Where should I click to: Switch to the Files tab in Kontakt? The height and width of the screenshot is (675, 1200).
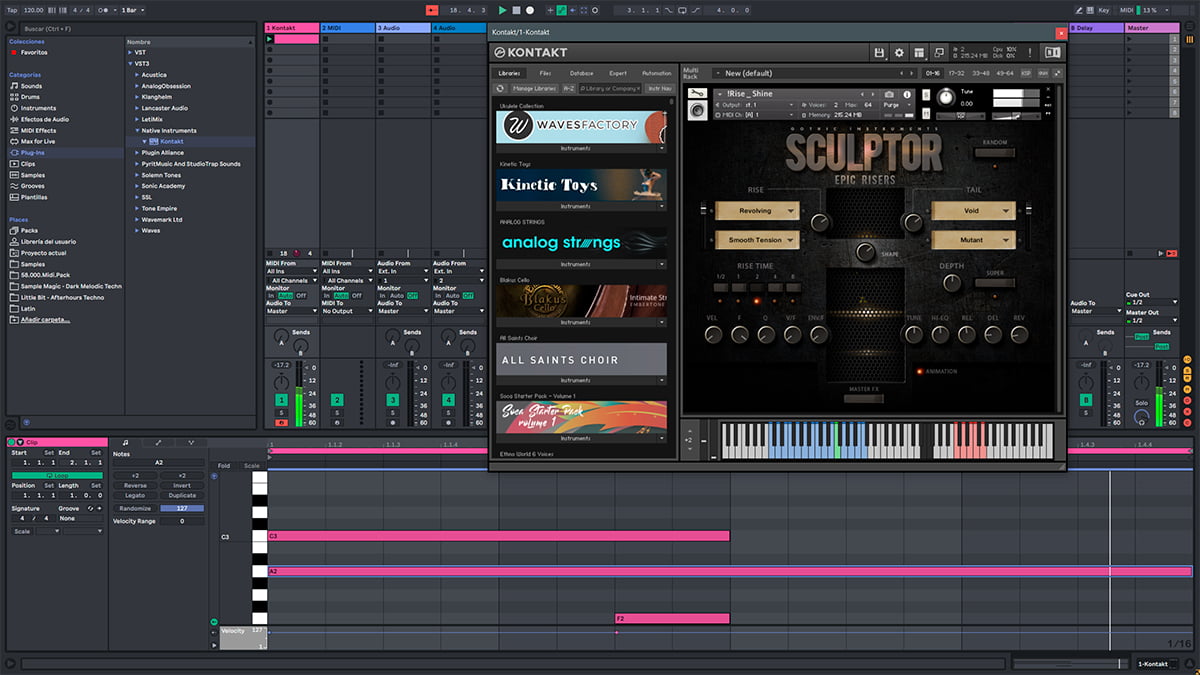[545, 73]
